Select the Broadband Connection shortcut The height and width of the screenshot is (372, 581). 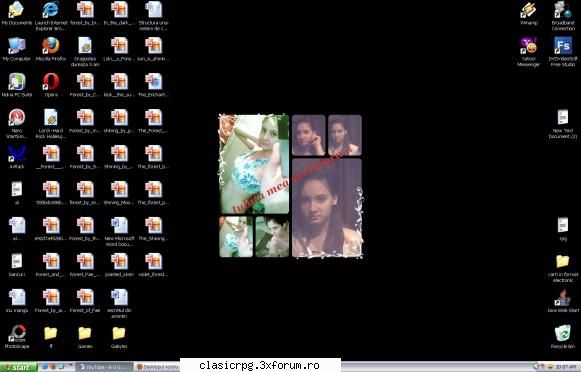pyautogui.click(x=563, y=16)
